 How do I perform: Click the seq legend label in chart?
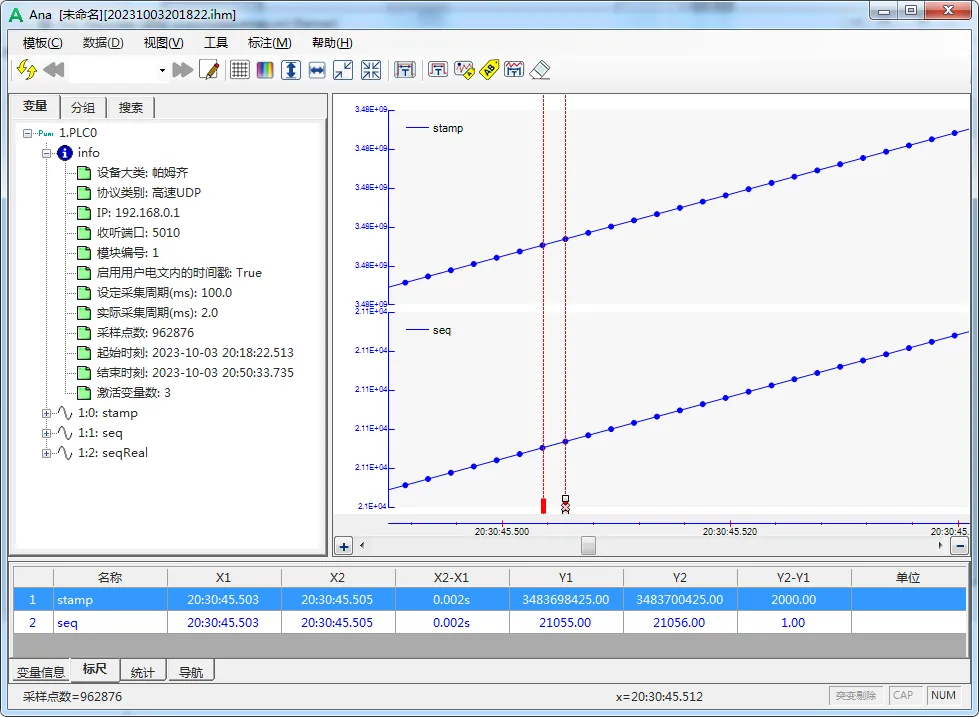pos(441,330)
